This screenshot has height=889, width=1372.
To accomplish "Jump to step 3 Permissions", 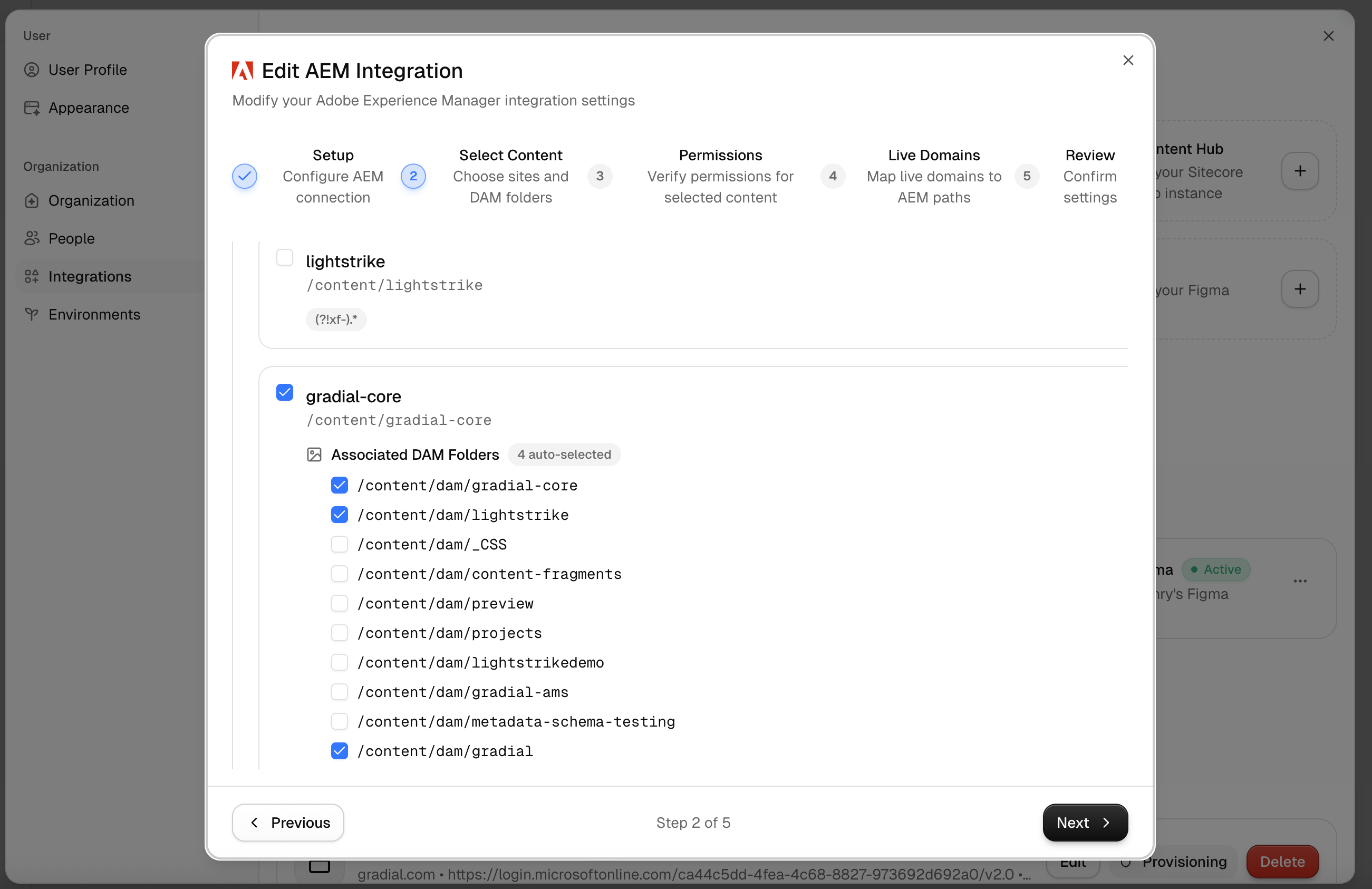I will point(600,177).
